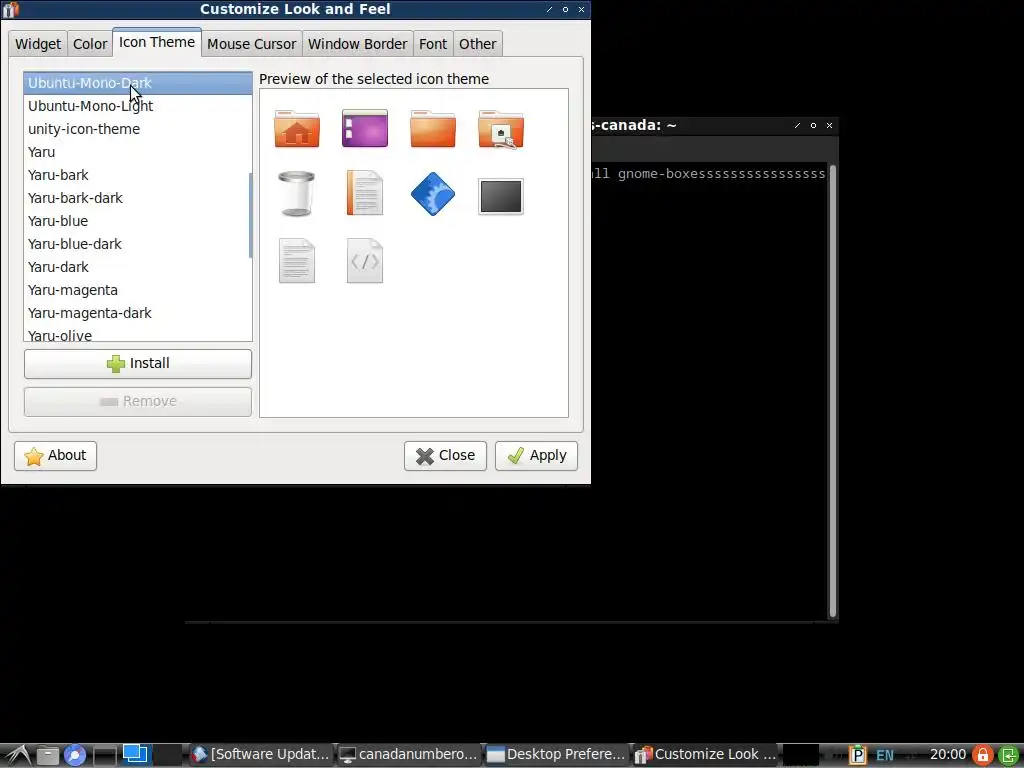Switch to Desktop Preferences taskbar entry

click(556, 754)
